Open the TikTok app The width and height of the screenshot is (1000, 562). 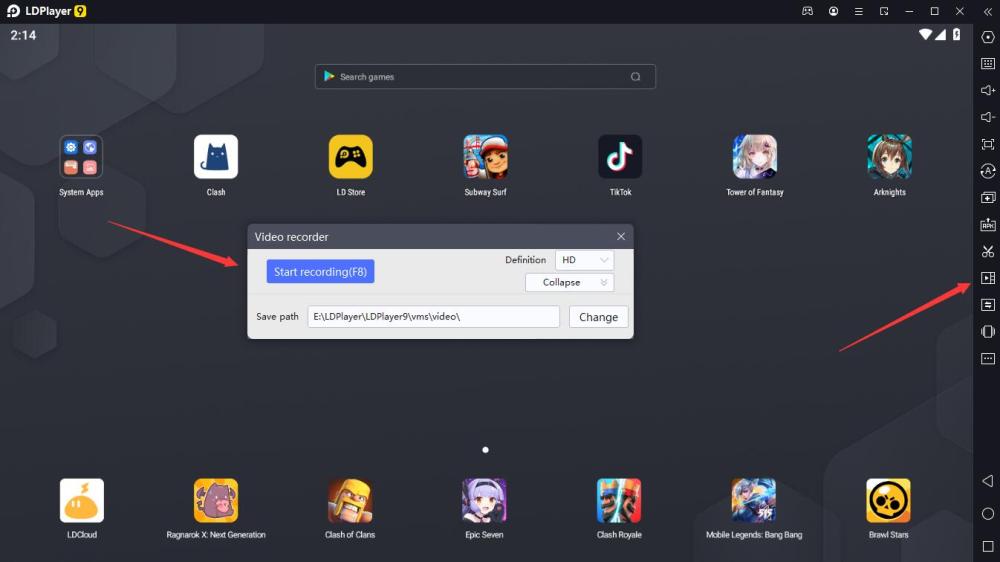tap(620, 157)
